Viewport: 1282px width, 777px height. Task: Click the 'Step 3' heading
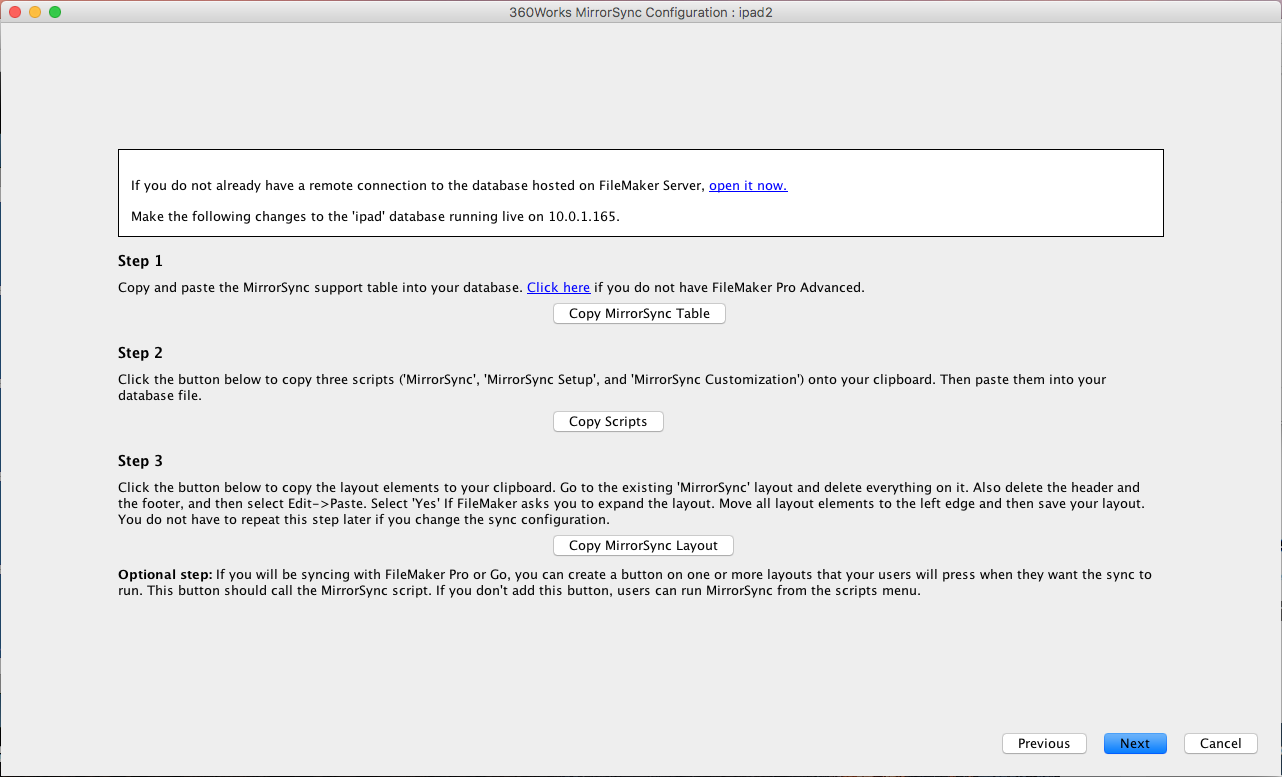140,461
